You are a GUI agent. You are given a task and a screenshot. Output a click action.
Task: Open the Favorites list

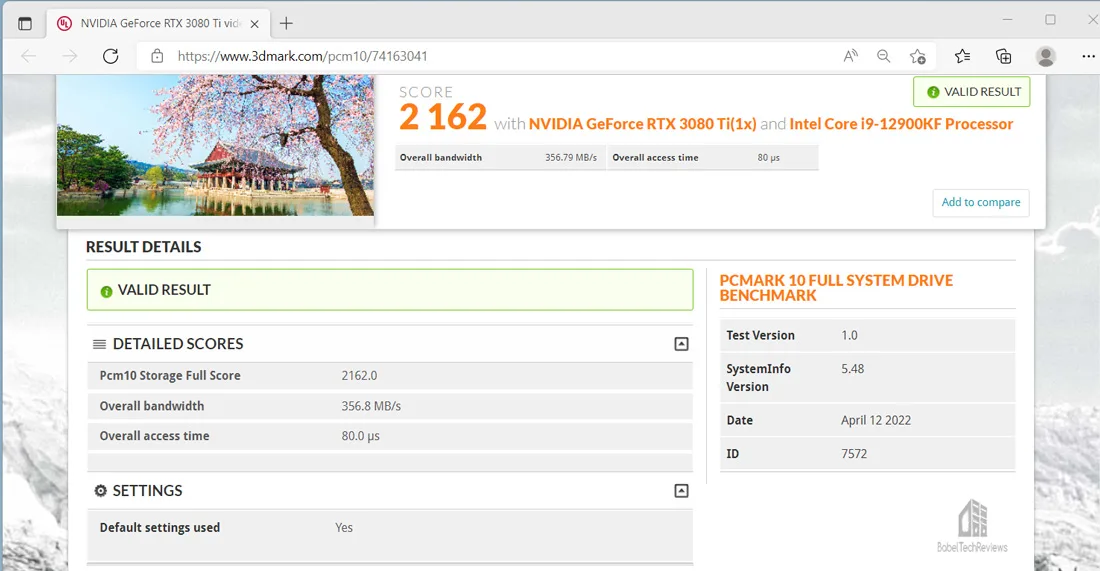pyautogui.click(x=962, y=56)
